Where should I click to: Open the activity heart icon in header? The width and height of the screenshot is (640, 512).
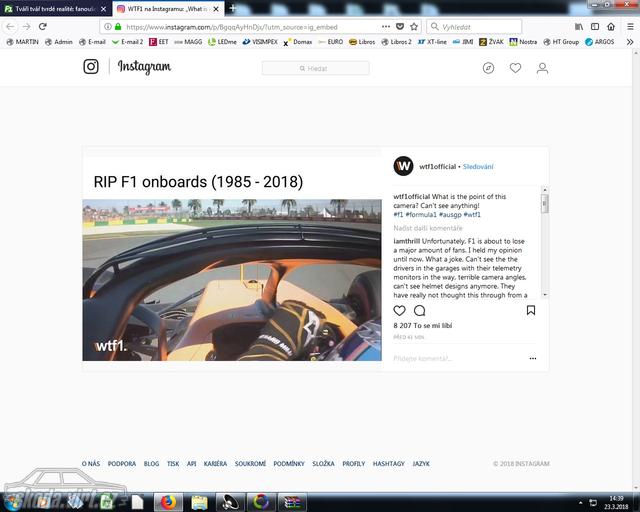click(515, 68)
